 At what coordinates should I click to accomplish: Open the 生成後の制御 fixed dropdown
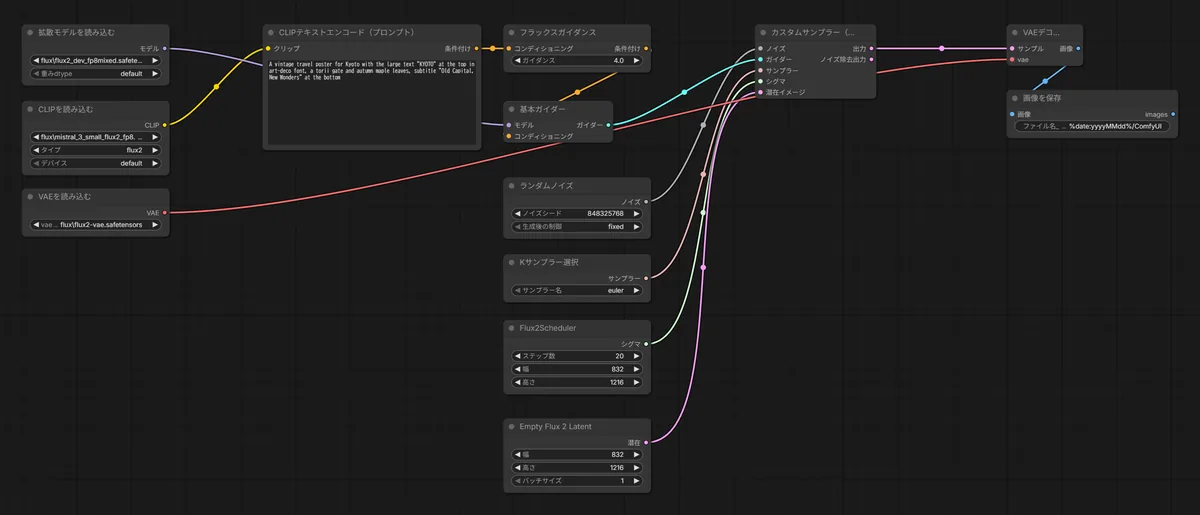coord(579,227)
